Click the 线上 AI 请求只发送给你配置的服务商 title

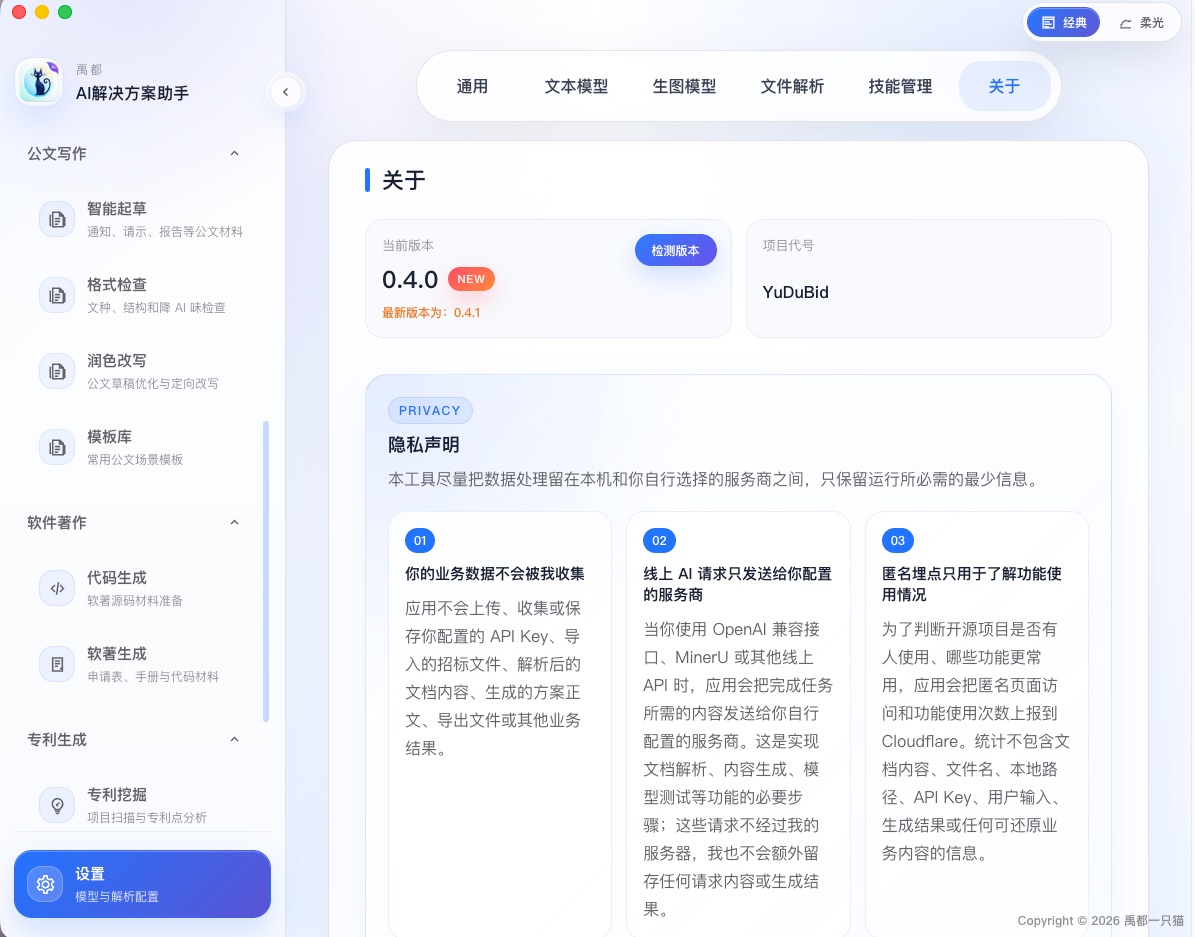(738, 584)
